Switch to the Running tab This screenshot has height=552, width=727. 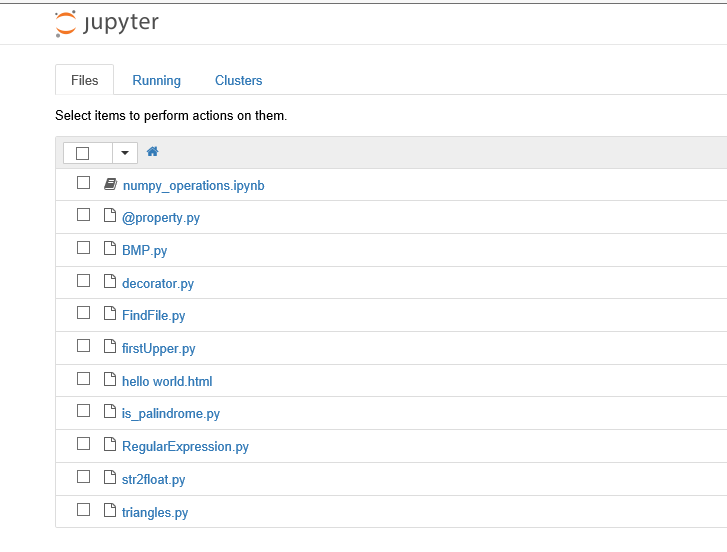point(157,80)
